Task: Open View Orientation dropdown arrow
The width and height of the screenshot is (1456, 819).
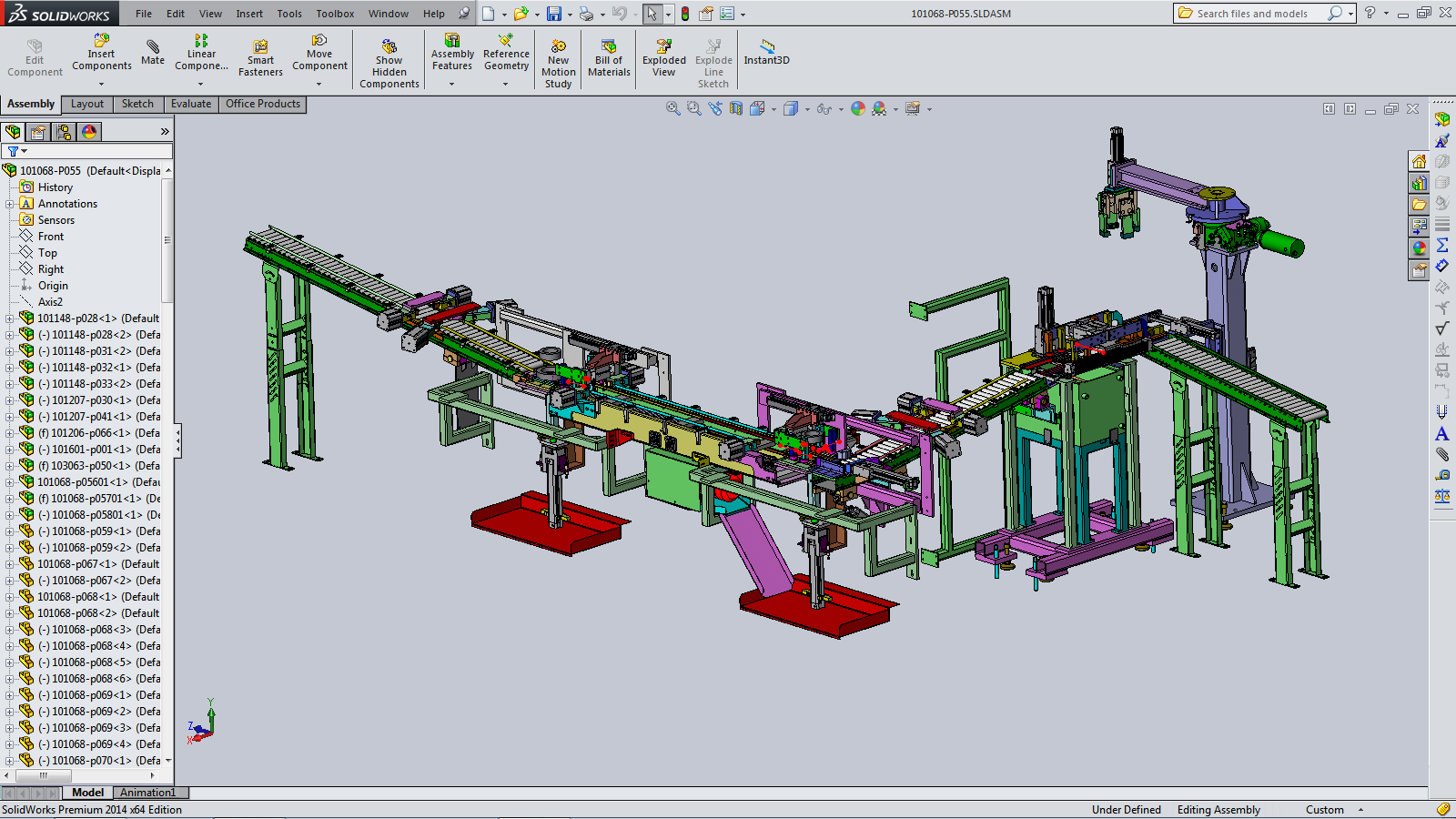Action: 773,109
